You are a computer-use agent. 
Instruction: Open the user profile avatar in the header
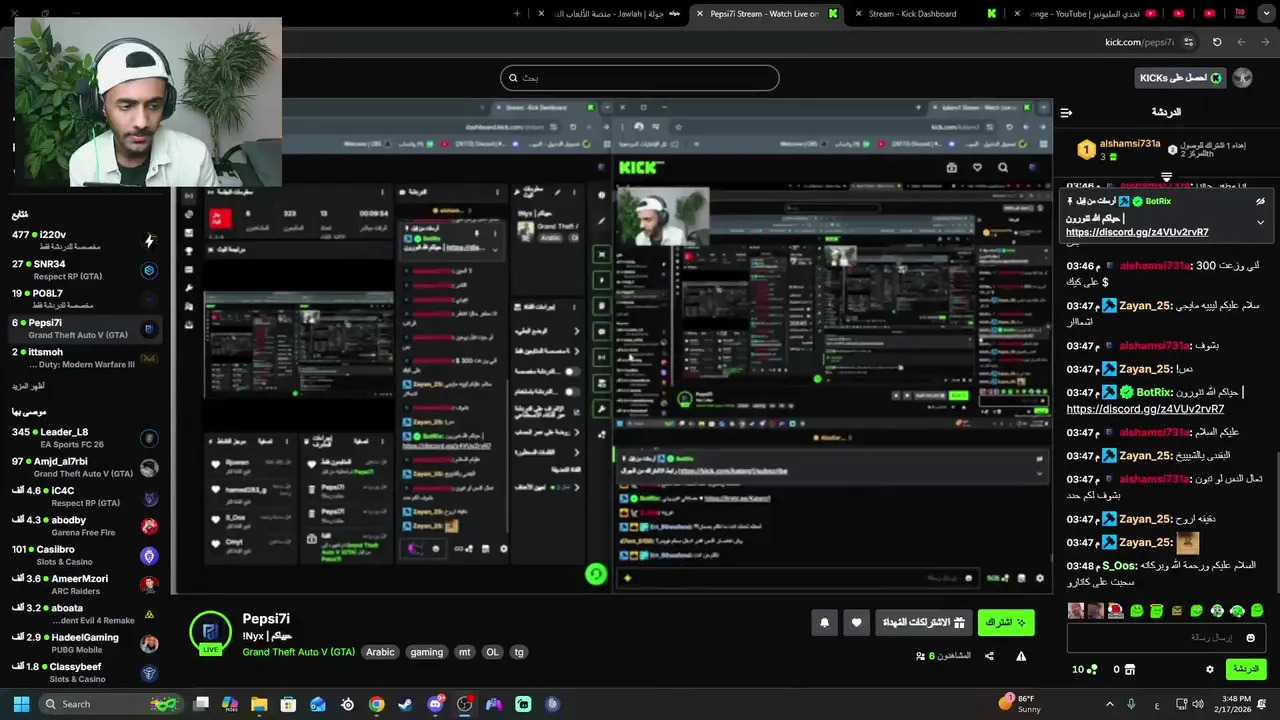pyautogui.click(x=1242, y=78)
